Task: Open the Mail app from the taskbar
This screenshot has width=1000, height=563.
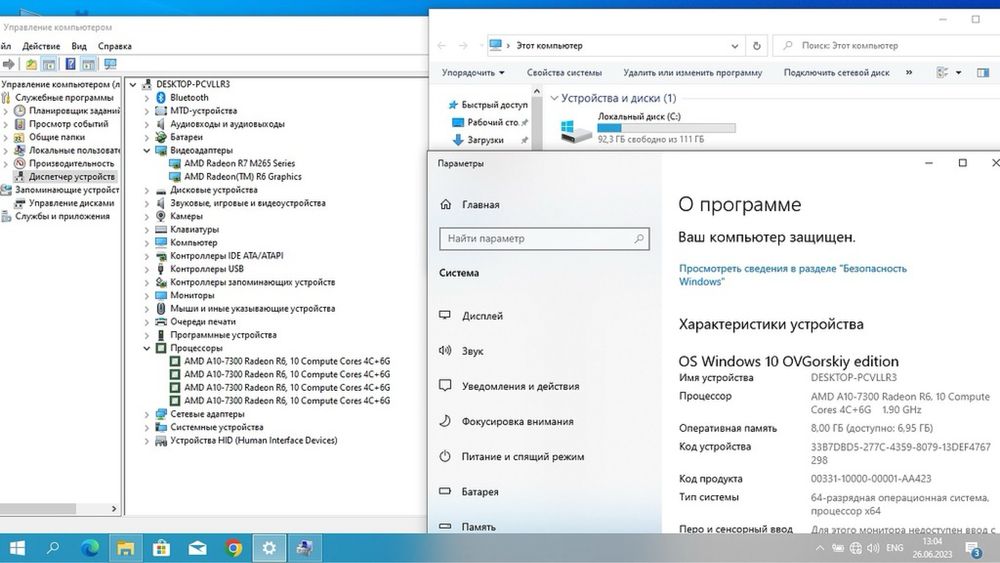Action: point(198,548)
